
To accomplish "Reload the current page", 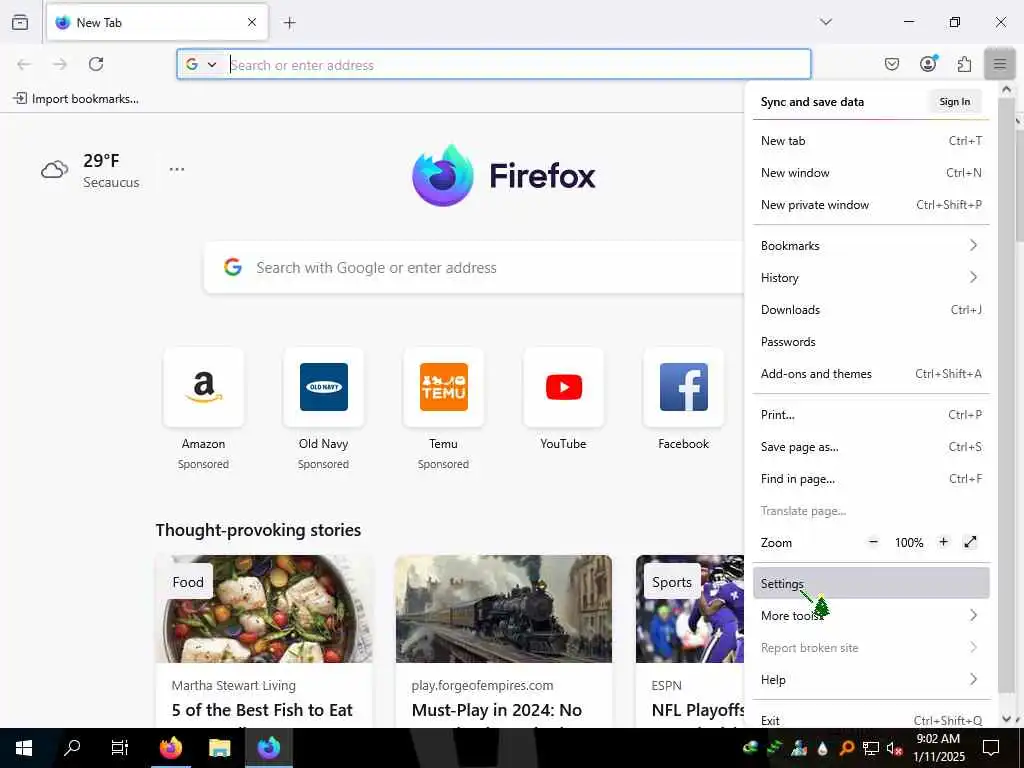I will [x=96, y=64].
